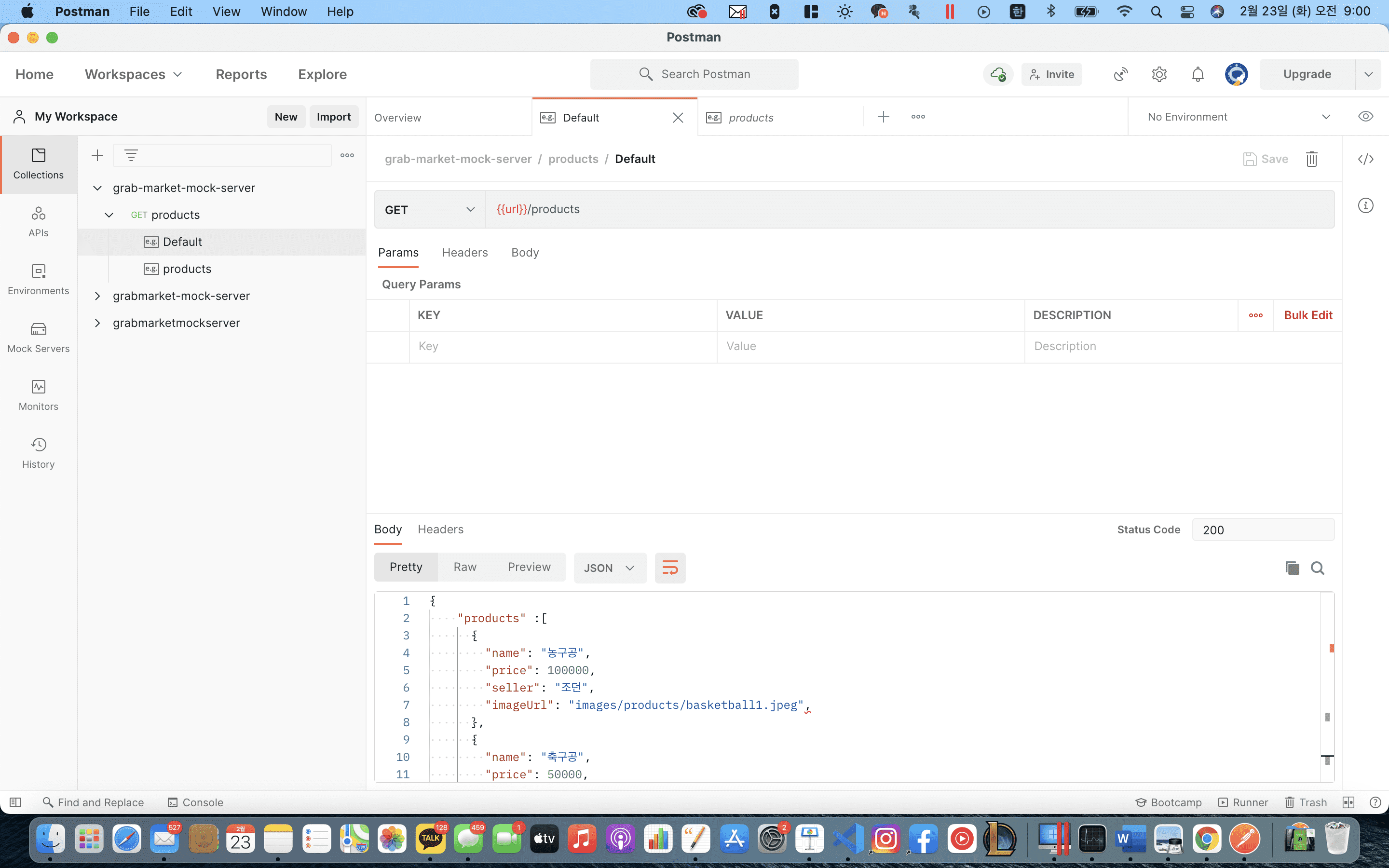Select the request Headers tab
This screenshot has width=1389, height=868.
coord(464,253)
